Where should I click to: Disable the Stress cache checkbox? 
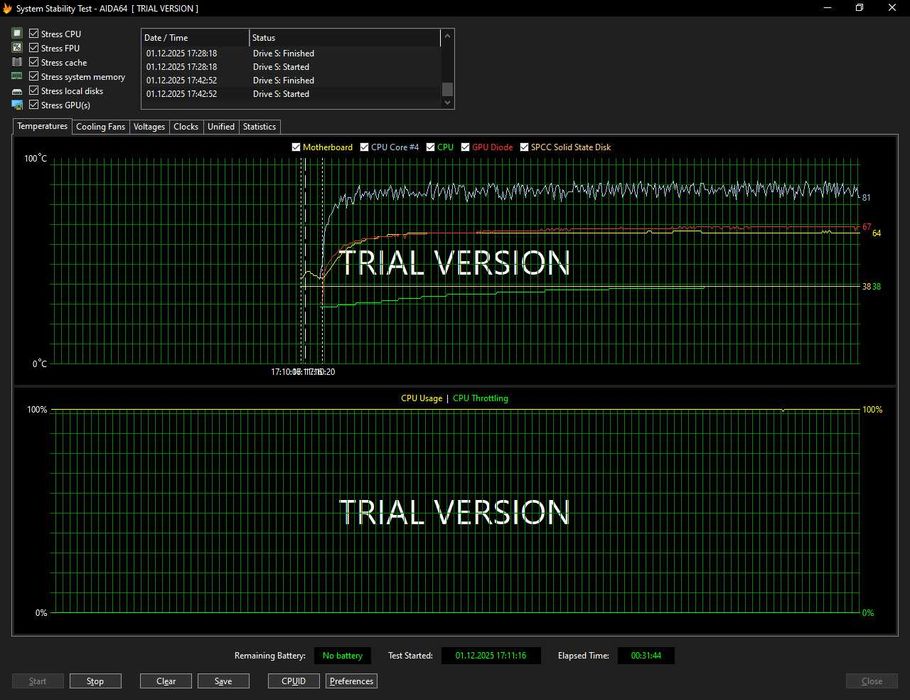tap(34, 62)
